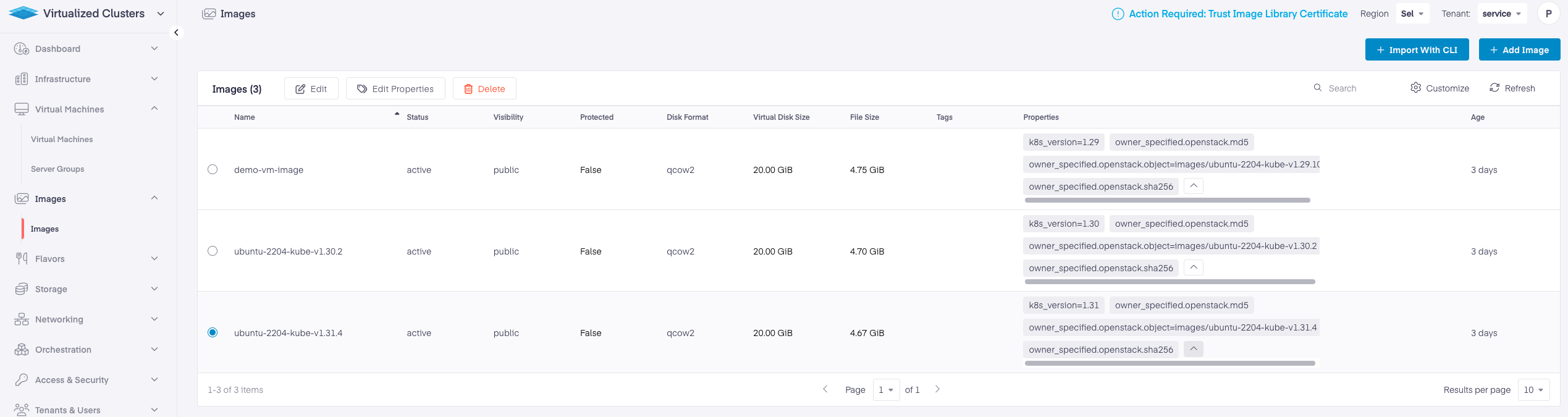The height and width of the screenshot is (417, 1568).
Task: Open the Flavors sidebar menu
Action: 50,259
